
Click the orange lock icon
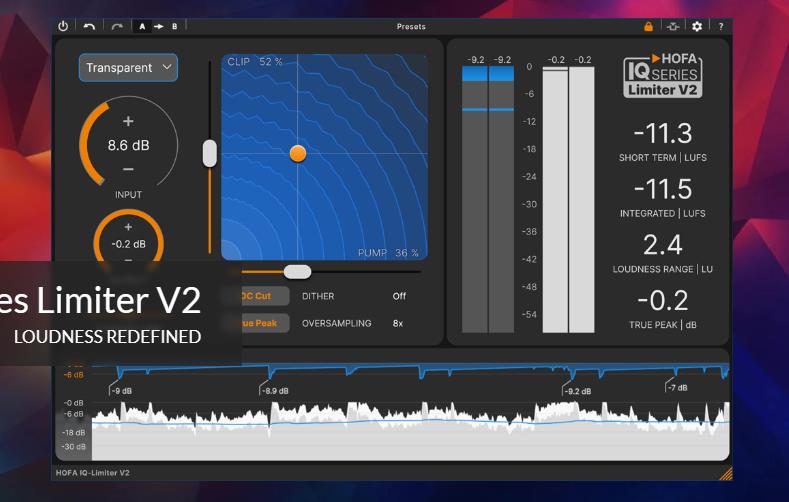click(x=648, y=26)
